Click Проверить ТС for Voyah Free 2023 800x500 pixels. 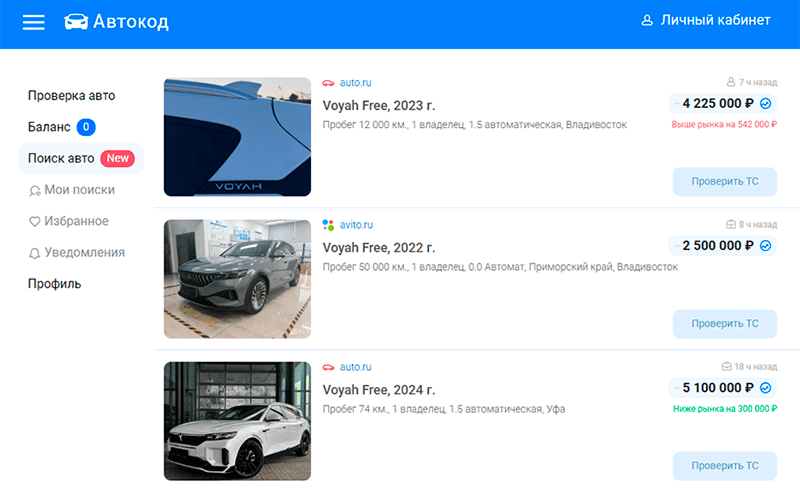coord(724,182)
